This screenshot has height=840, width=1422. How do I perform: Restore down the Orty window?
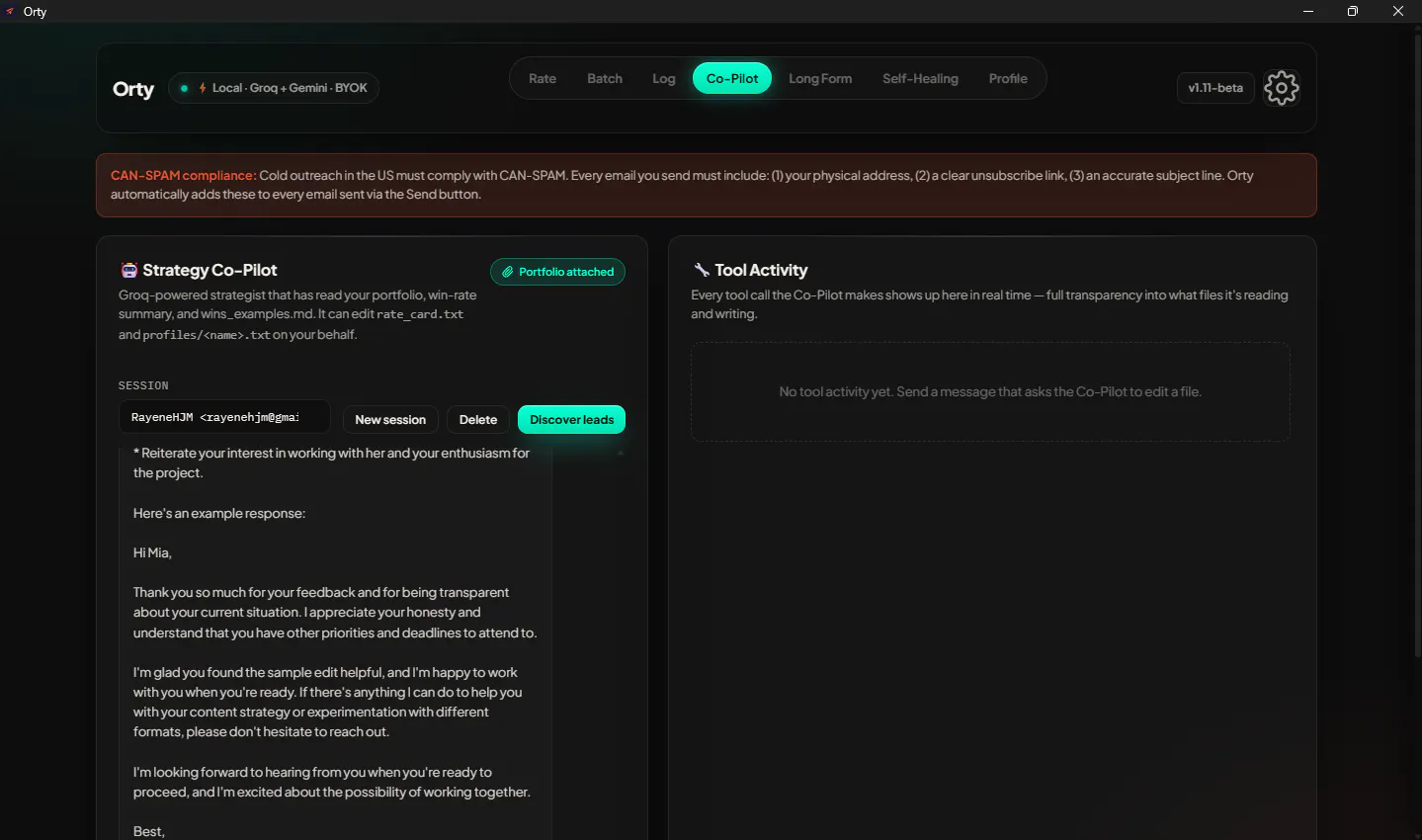click(x=1353, y=11)
